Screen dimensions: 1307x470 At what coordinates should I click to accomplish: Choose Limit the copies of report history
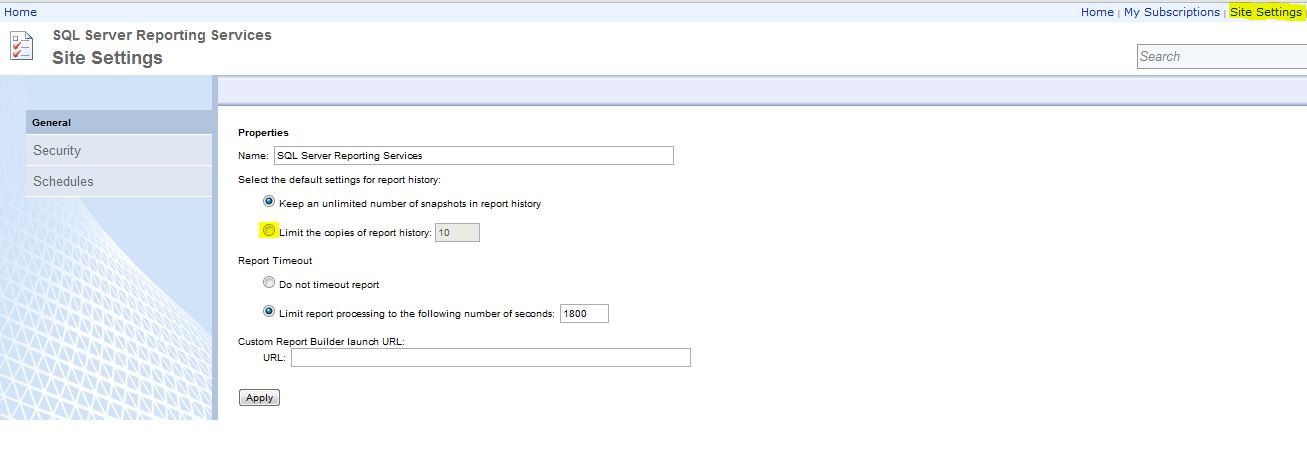pyautogui.click(x=269, y=231)
